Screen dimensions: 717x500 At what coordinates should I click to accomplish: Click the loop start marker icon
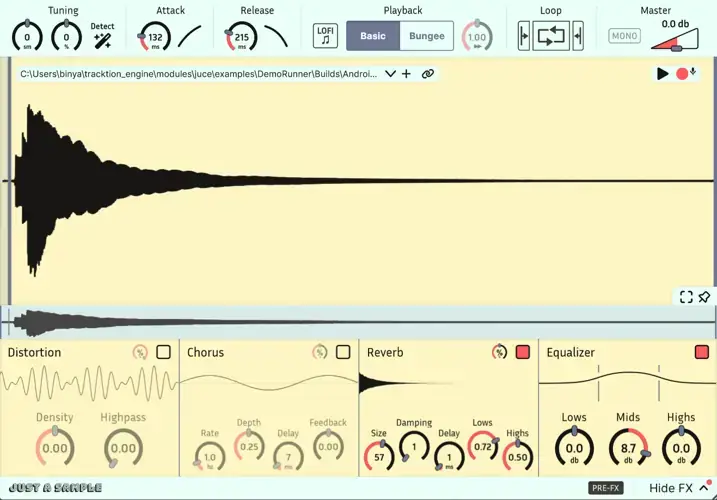coord(524,36)
